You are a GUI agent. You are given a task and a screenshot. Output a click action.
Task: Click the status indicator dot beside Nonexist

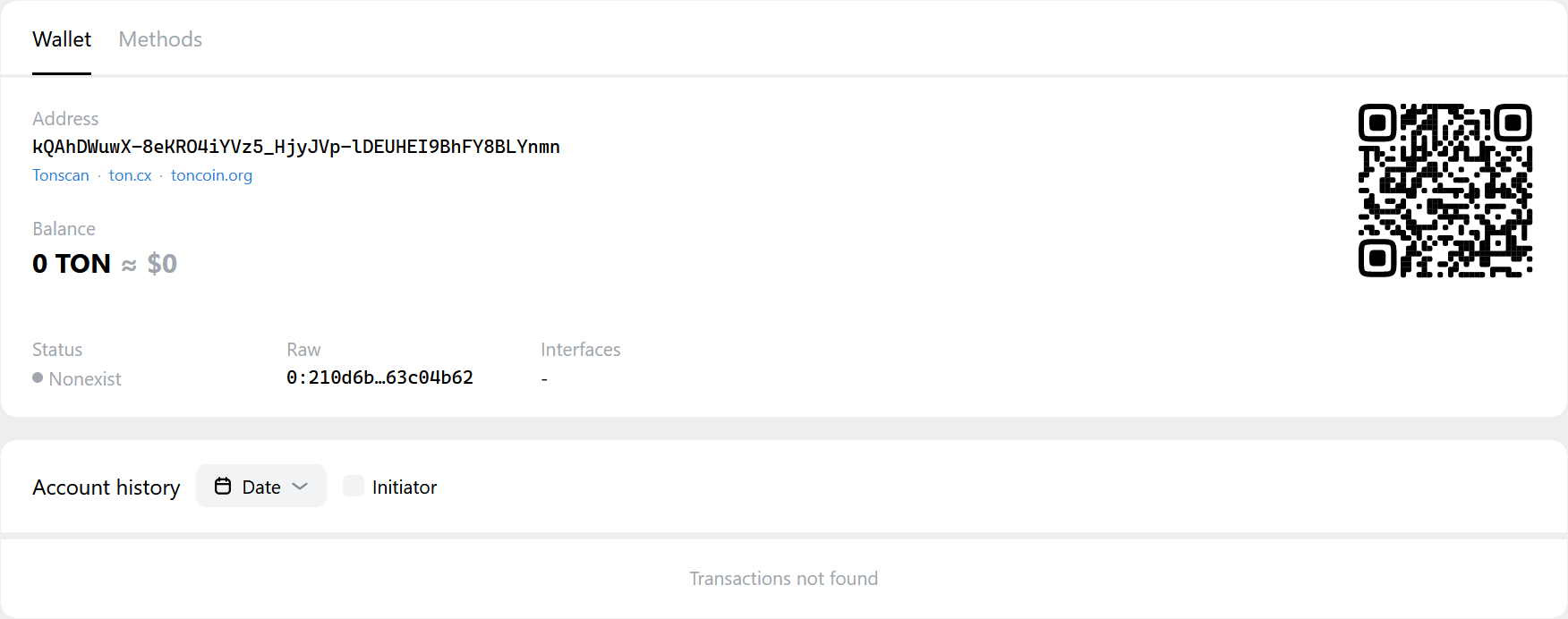click(x=38, y=378)
